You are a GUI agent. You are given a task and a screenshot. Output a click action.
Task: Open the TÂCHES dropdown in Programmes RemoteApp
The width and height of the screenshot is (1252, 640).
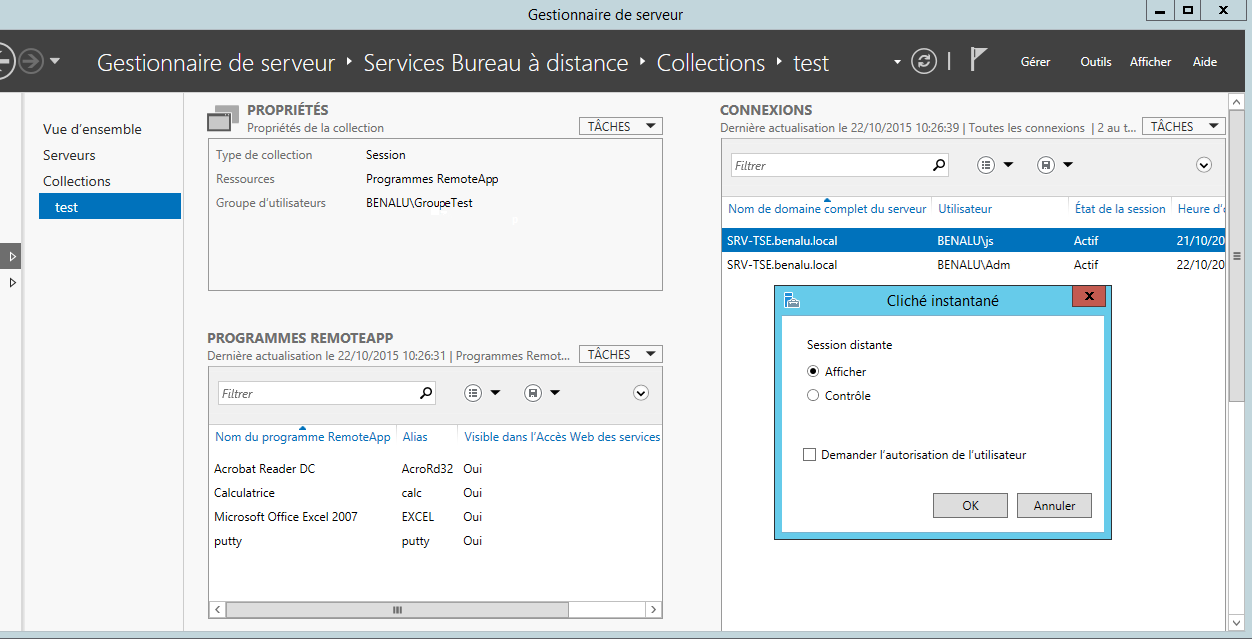621,354
